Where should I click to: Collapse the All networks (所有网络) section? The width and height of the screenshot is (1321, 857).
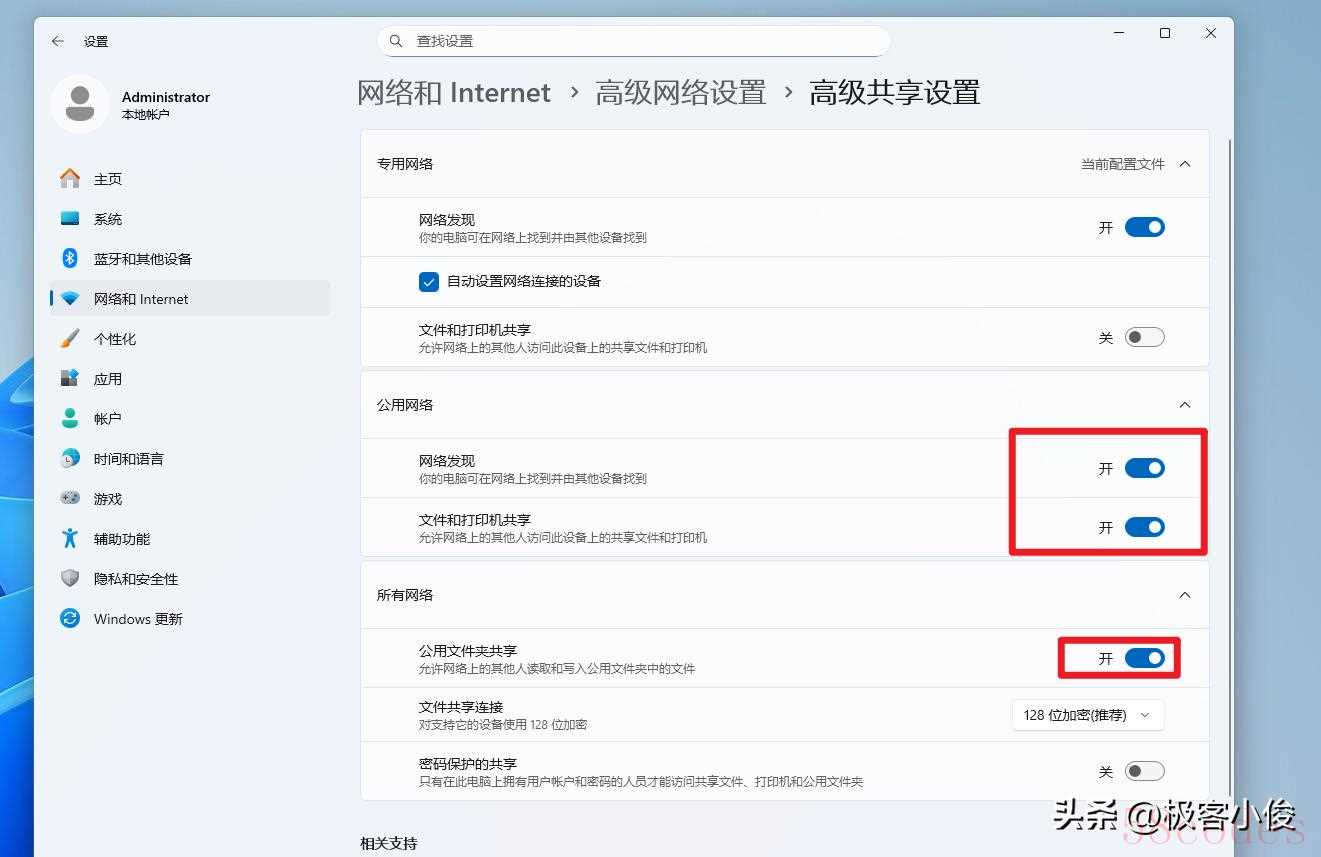pos(1184,595)
